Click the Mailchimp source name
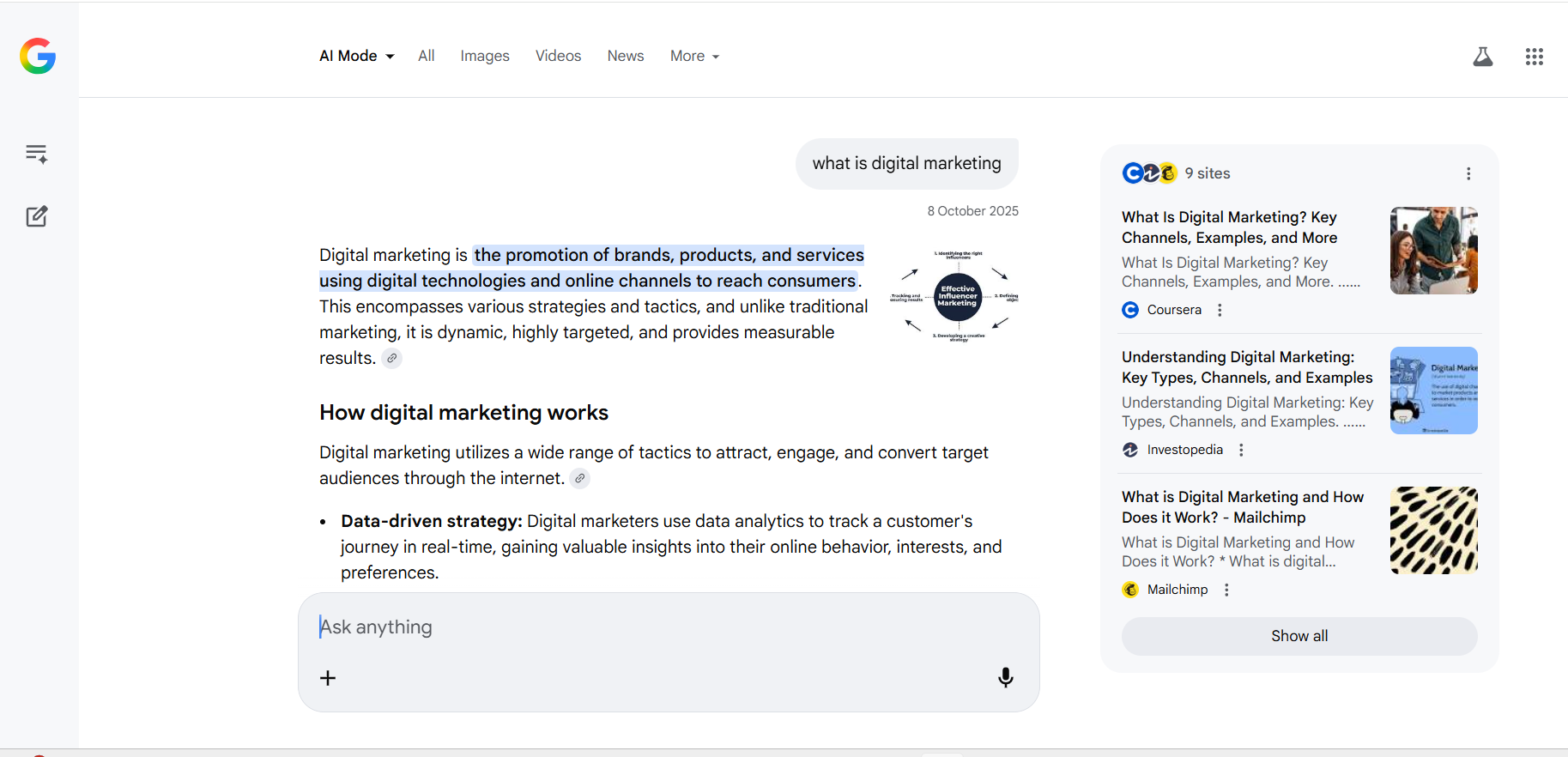 pyautogui.click(x=1178, y=590)
